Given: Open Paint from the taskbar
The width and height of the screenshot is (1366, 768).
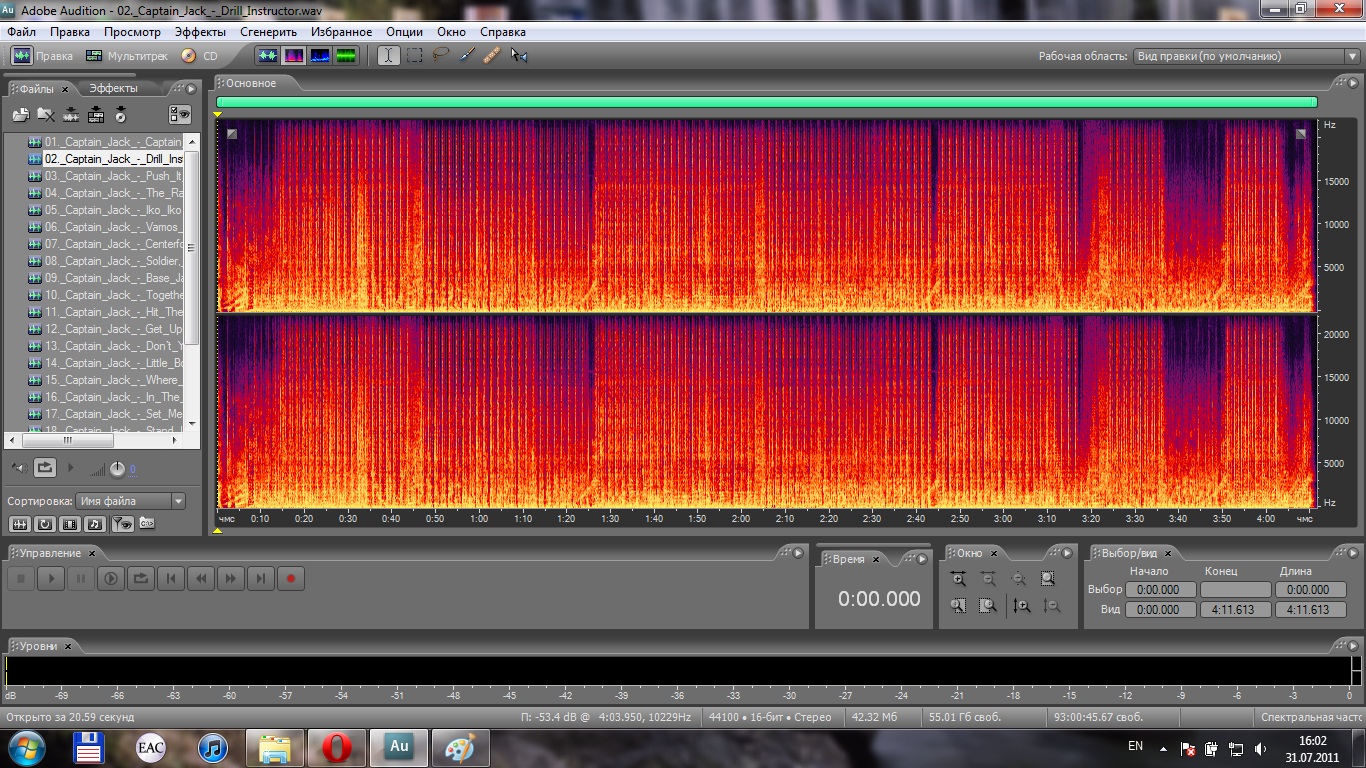Looking at the screenshot, I should (x=461, y=747).
